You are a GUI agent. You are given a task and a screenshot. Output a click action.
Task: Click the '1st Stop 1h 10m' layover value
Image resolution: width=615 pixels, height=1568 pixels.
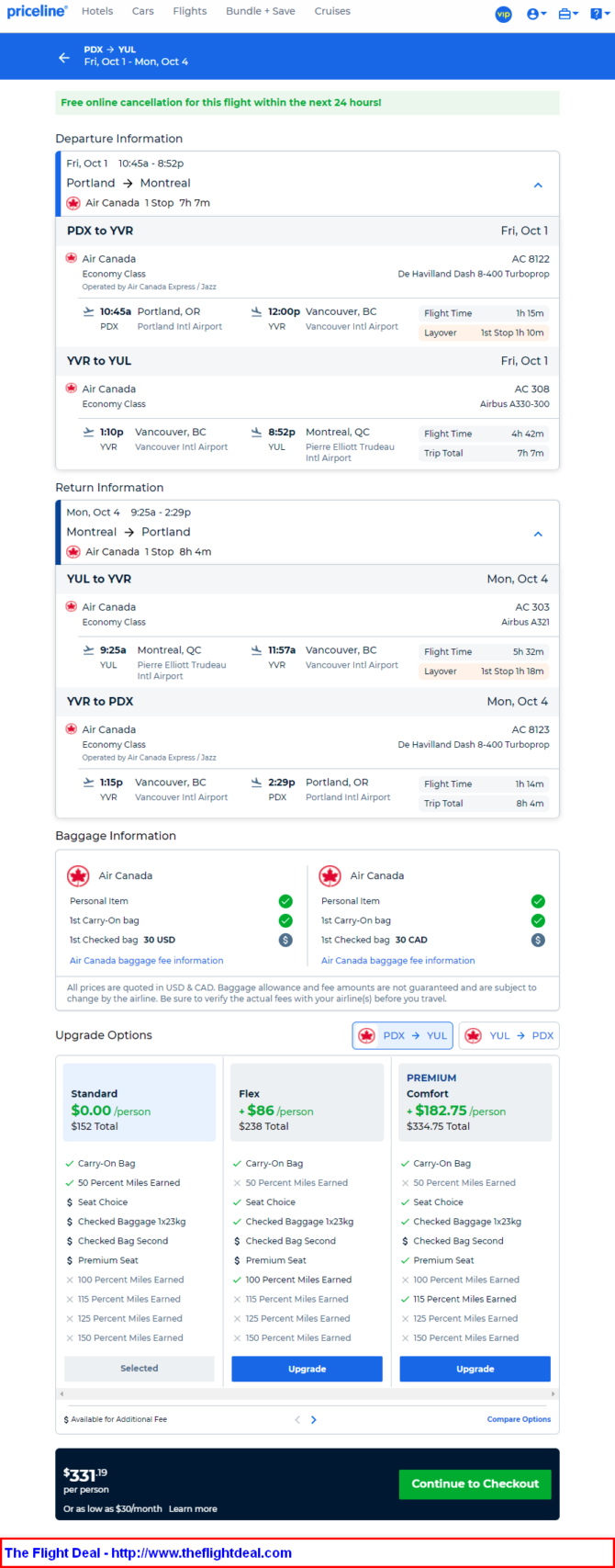tap(512, 333)
